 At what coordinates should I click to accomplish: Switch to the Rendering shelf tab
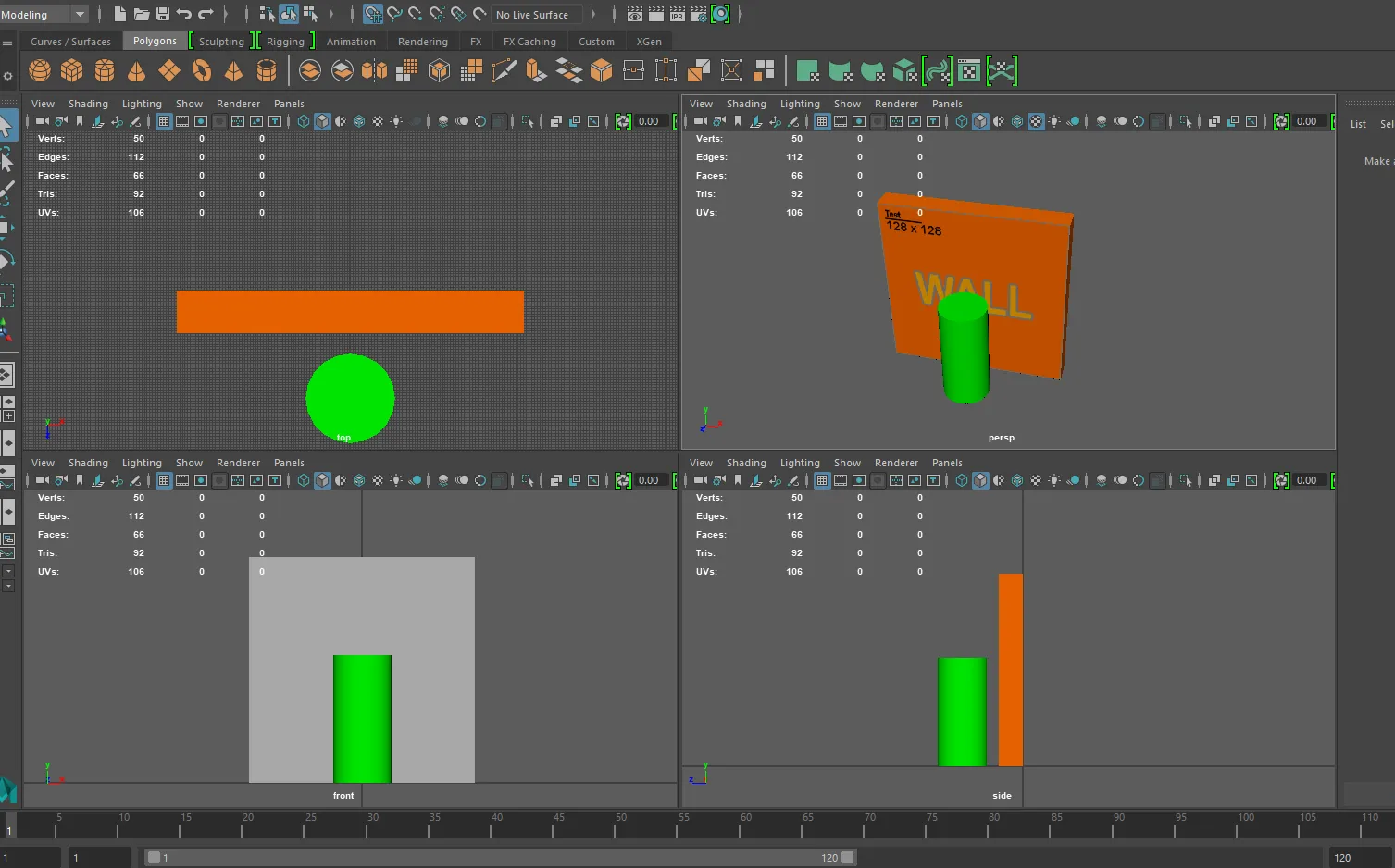[422, 42]
